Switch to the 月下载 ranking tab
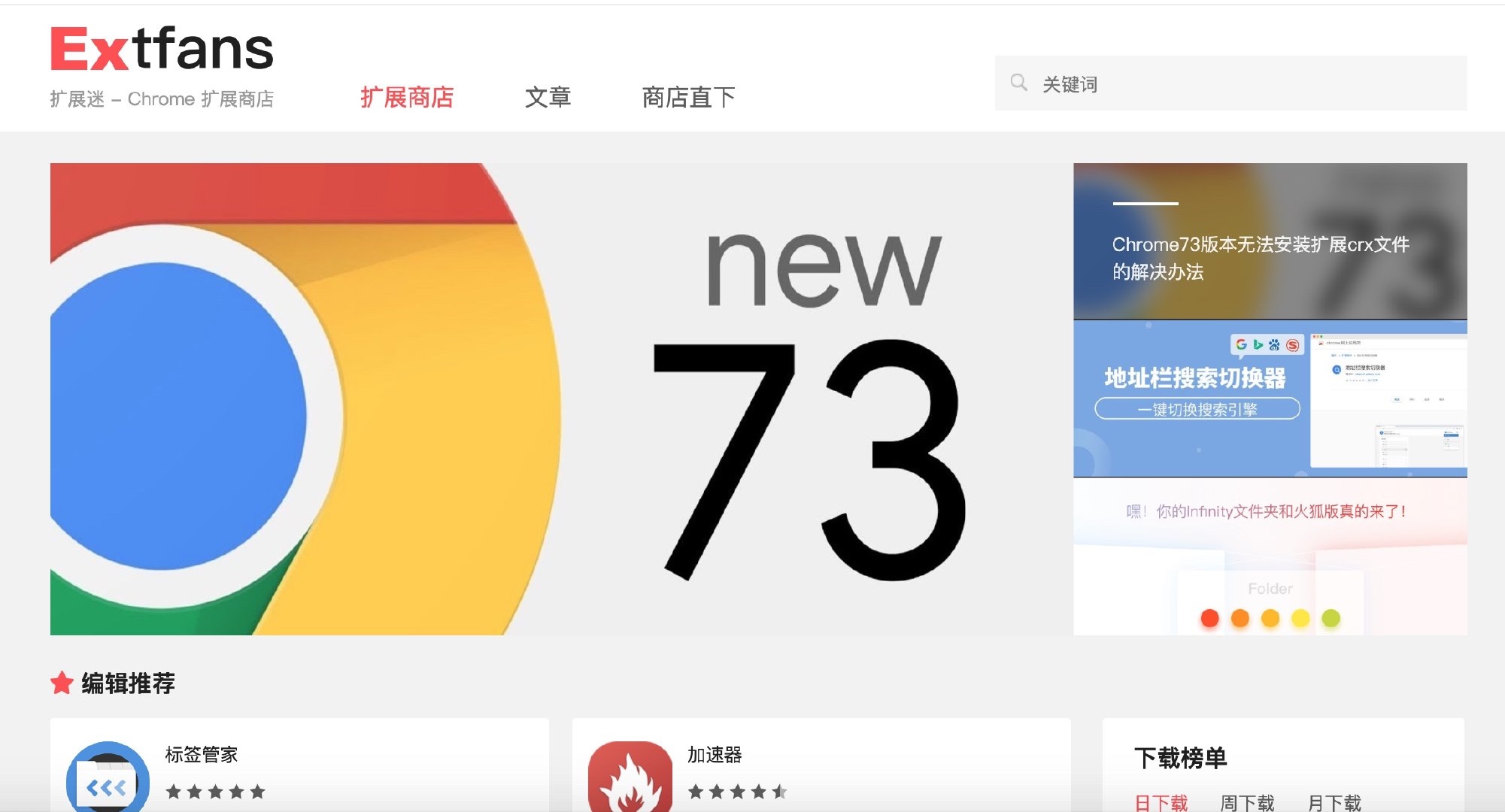The width and height of the screenshot is (1505, 812). click(x=1334, y=803)
